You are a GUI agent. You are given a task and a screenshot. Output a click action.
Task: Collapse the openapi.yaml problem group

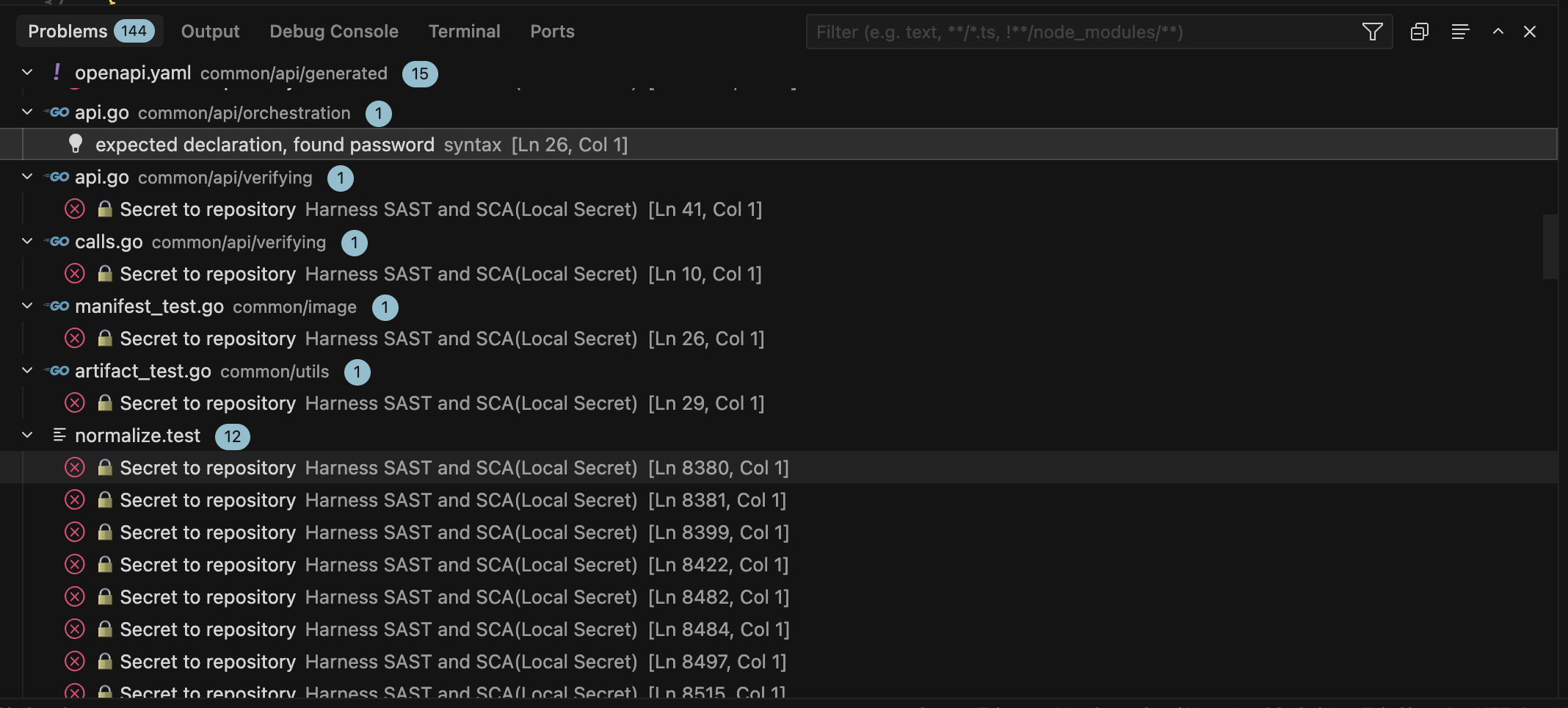(x=26, y=72)
